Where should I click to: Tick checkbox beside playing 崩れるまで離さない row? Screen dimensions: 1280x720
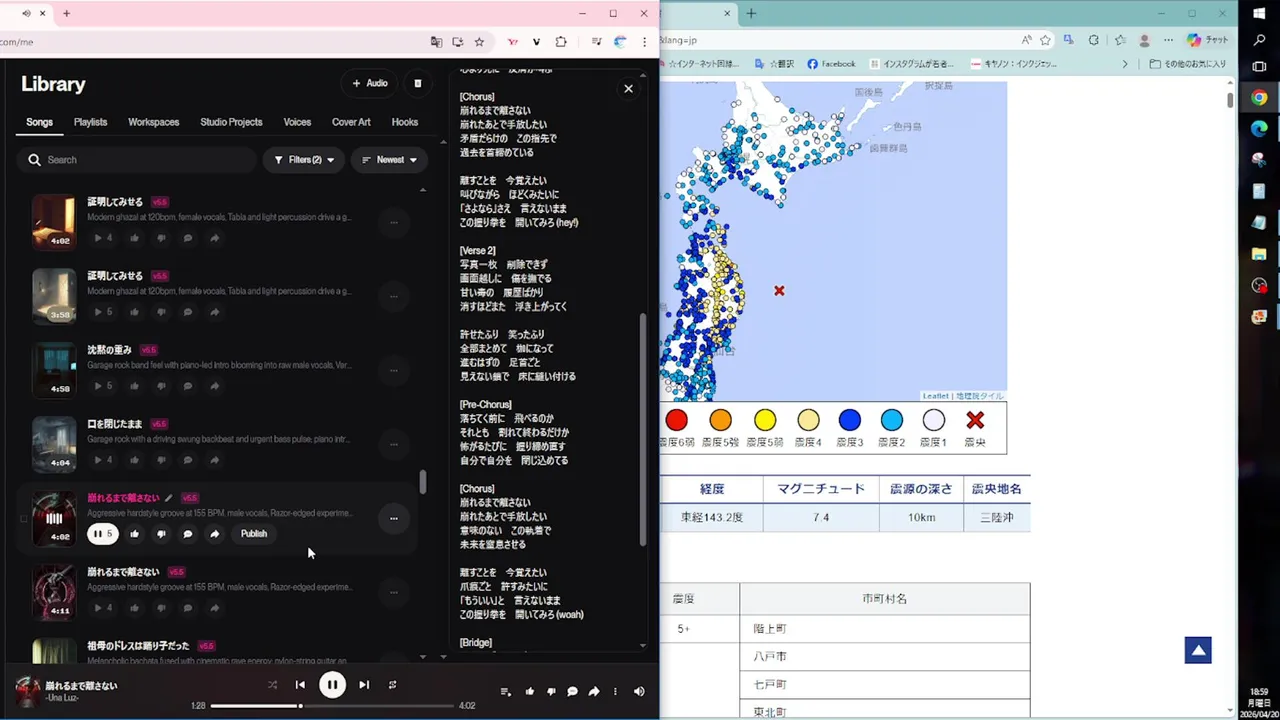[24, 519]
